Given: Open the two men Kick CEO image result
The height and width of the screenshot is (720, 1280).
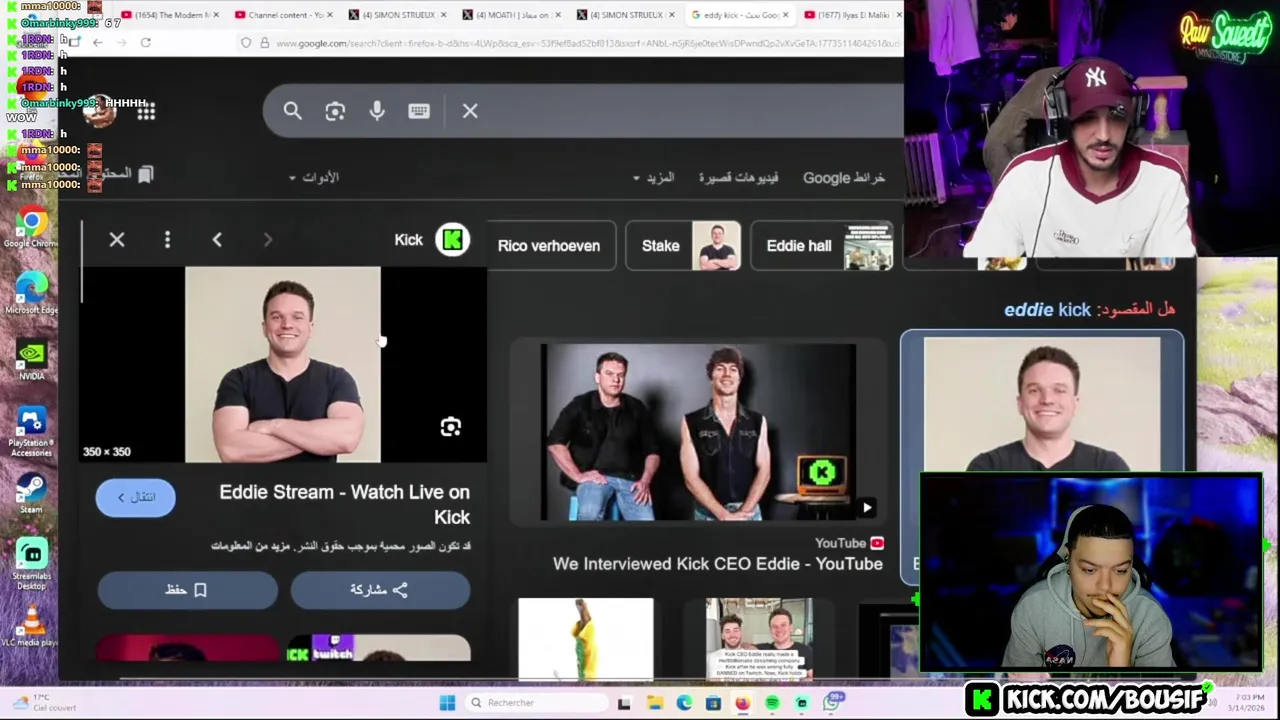Looking at the screenshot, I should tap(759, 638).
